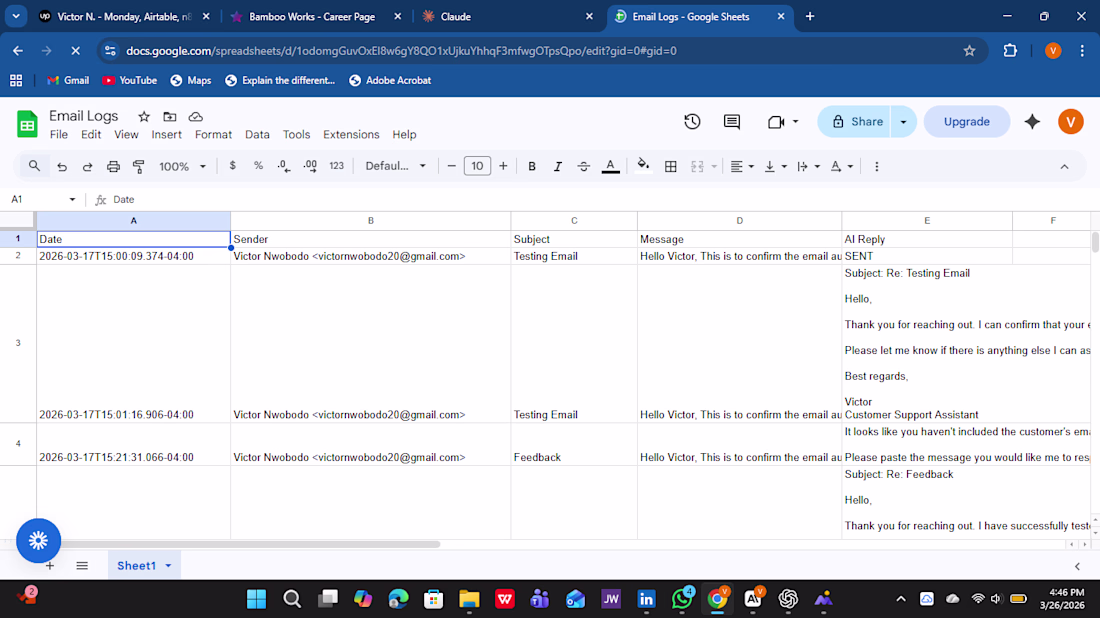The image size is (1100, 618).
Task: Toggle bold formatting
Action: click(532, 166)
